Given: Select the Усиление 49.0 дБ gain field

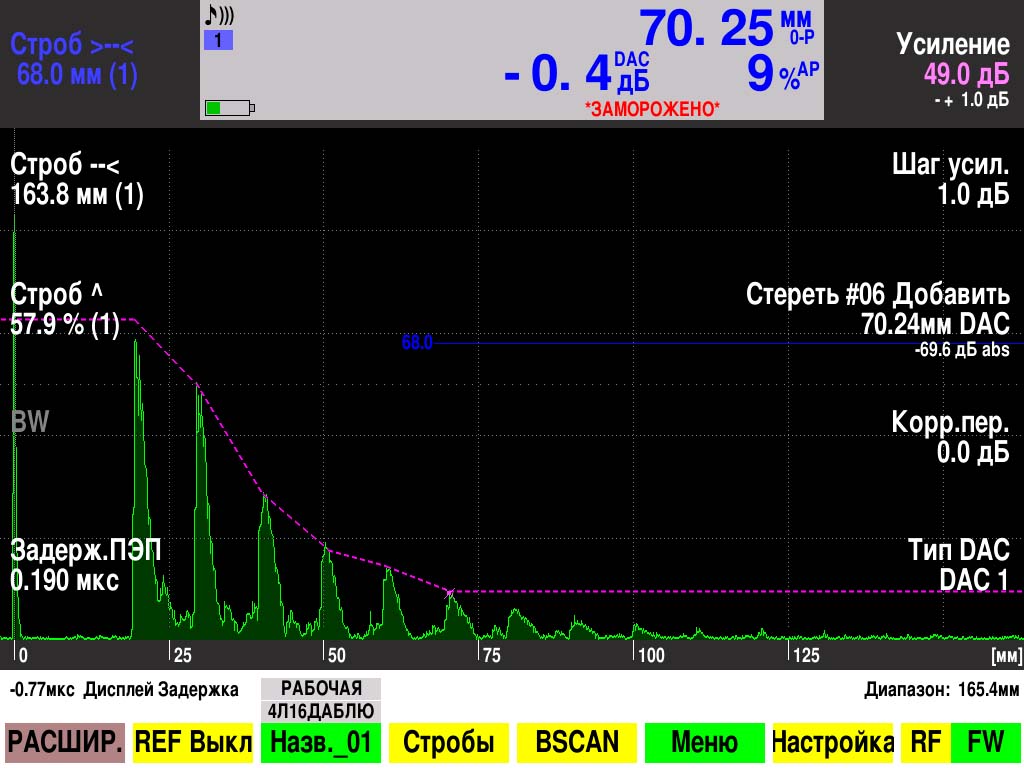Looking at the screenshot, I should [x=952, y=60].
